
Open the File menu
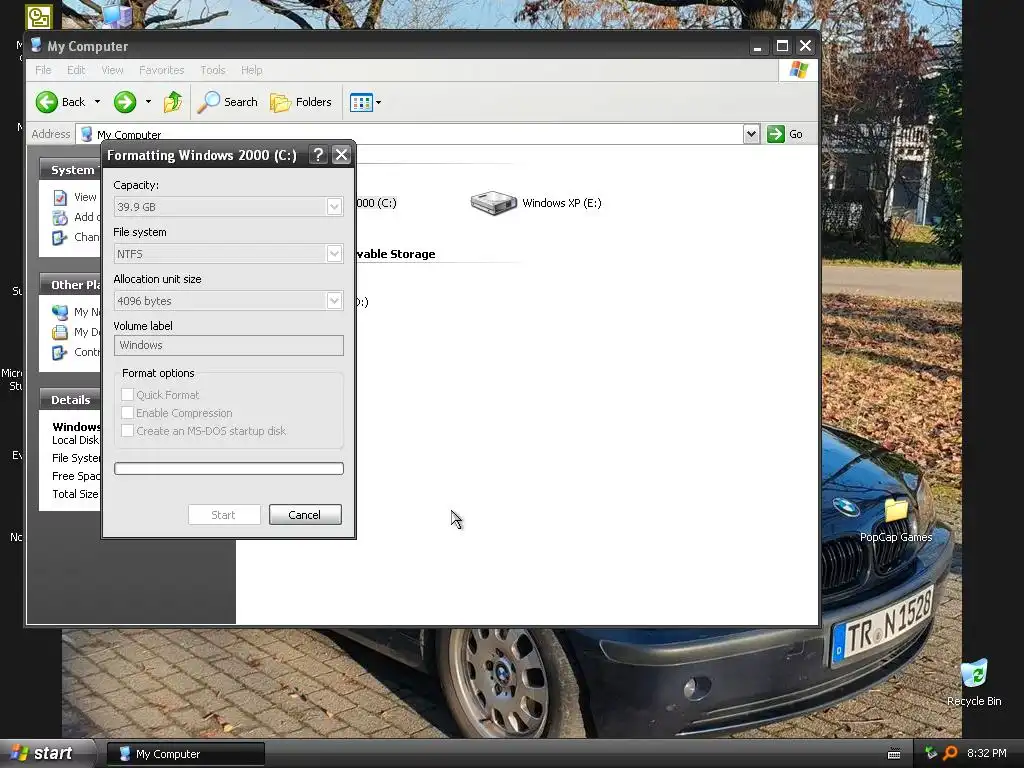43,70
